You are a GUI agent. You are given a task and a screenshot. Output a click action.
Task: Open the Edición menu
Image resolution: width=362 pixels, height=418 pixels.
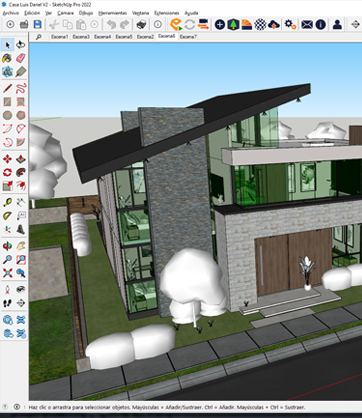32,13
